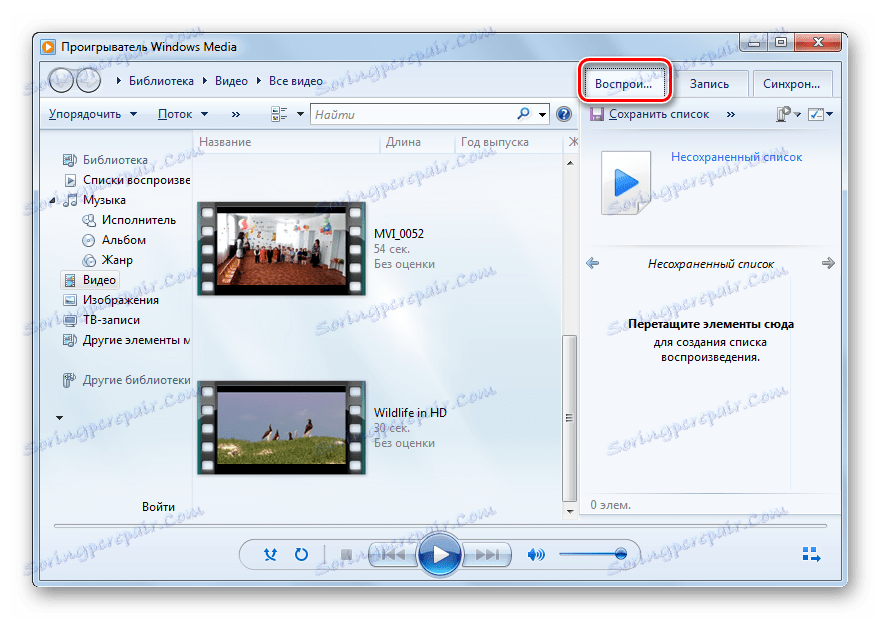Click the Save list floppy icon
The image size is (881, 620).
pos(597,114)
